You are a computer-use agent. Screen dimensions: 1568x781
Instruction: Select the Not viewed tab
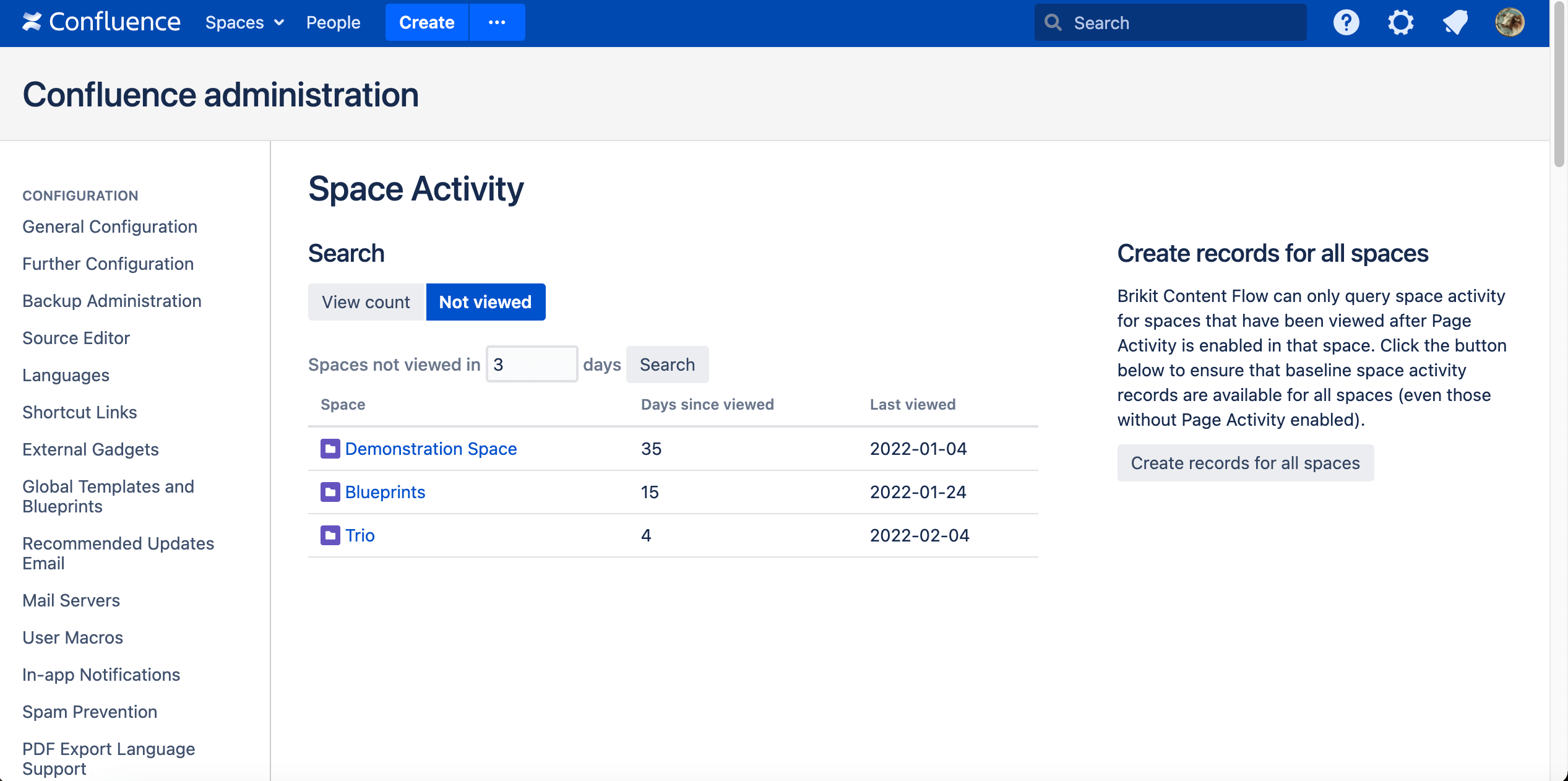click(486, 302)
